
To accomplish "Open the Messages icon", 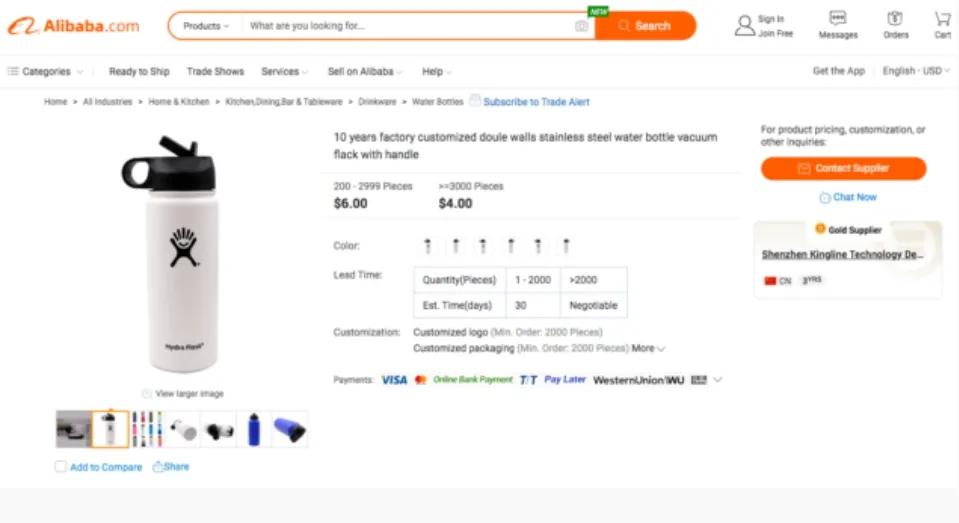I will pos(837,19).
